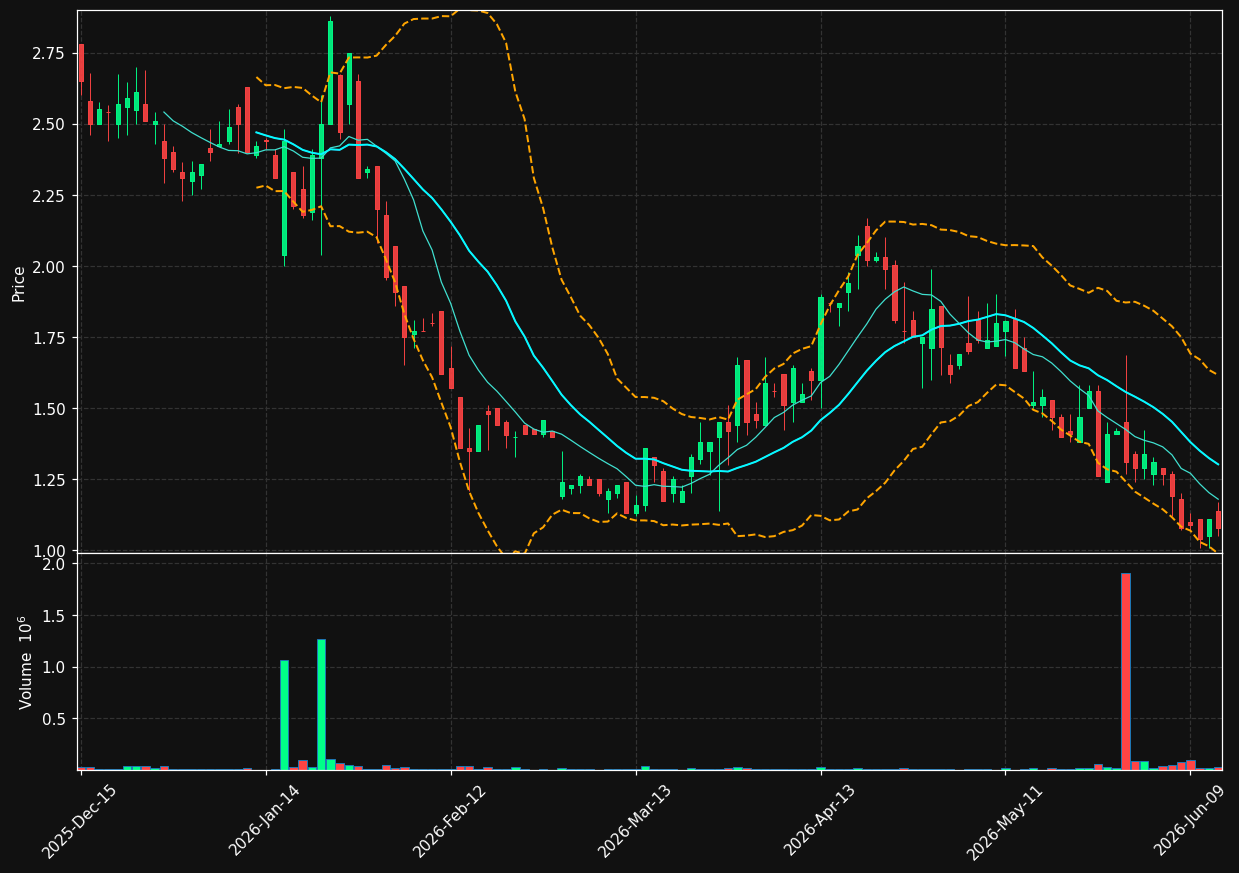The height and width of the screenshot is (873, 1239).
Task: Click the 2026-Apr-13 date label
Action: coord(819,821)
